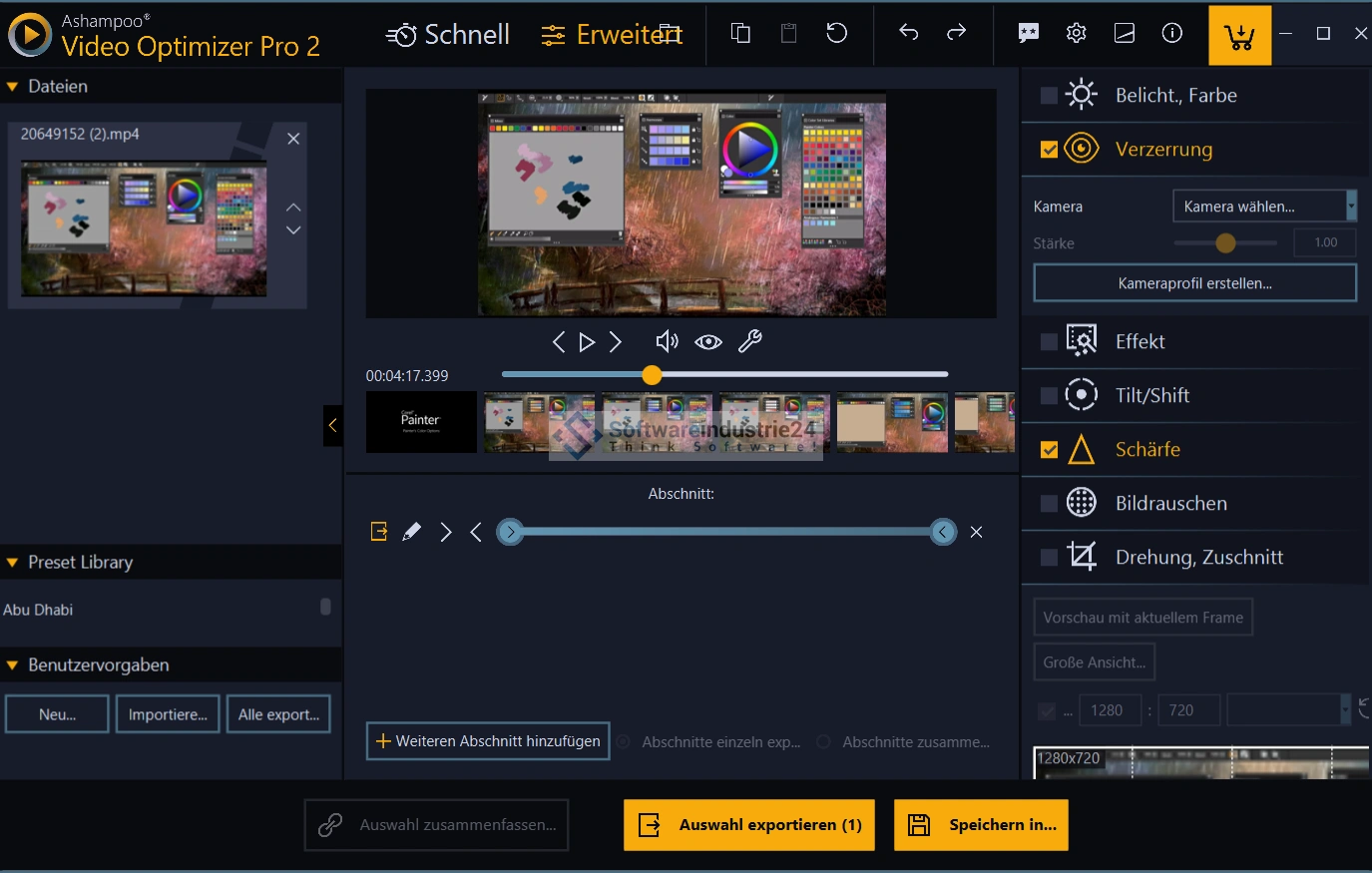Play the video preview

pos(587,342)
